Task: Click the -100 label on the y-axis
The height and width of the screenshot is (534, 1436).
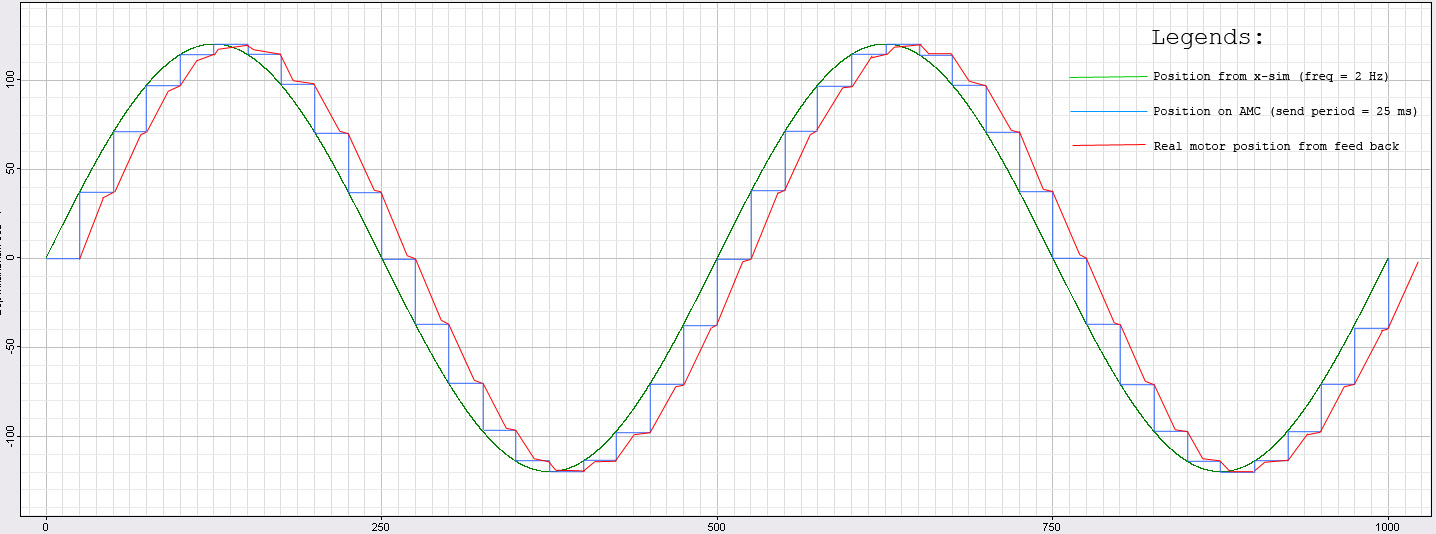Action: pos(11,436)
